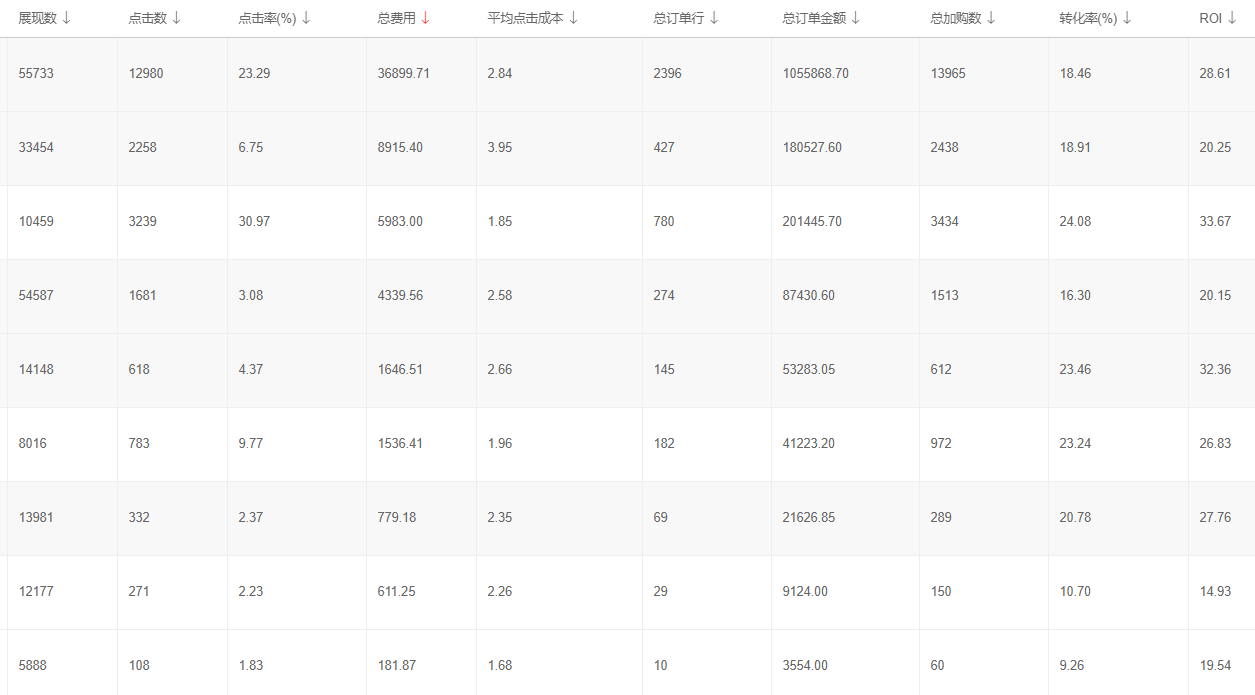Select the order amount 1055868.70 cell

[815, 74]
